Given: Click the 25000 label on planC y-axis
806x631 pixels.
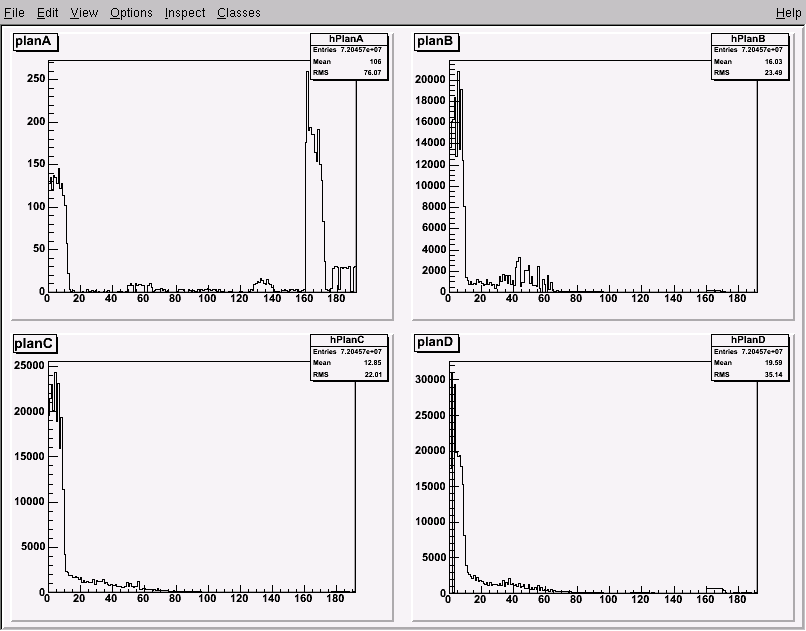Looking at the screenshot, I should coord(29,366).
